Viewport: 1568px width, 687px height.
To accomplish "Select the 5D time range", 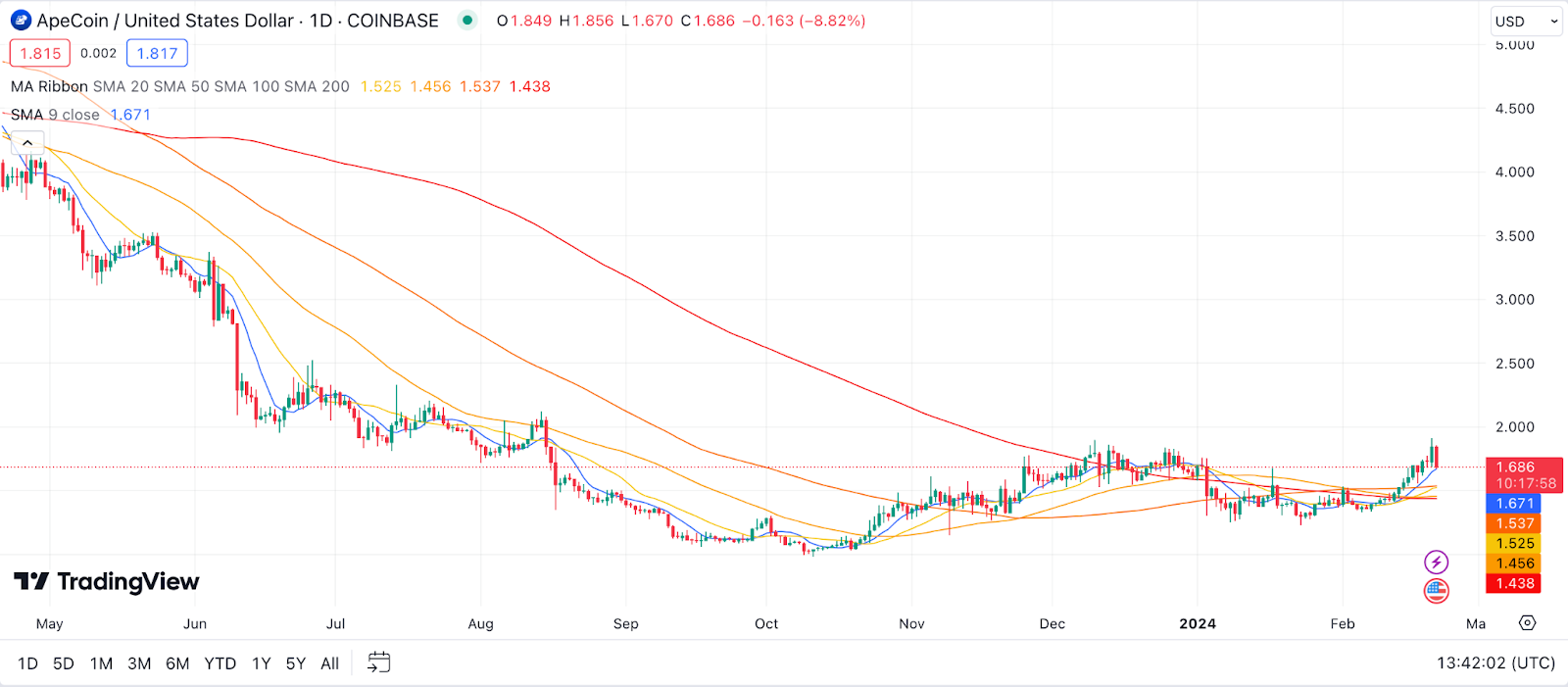I will 64,663.
